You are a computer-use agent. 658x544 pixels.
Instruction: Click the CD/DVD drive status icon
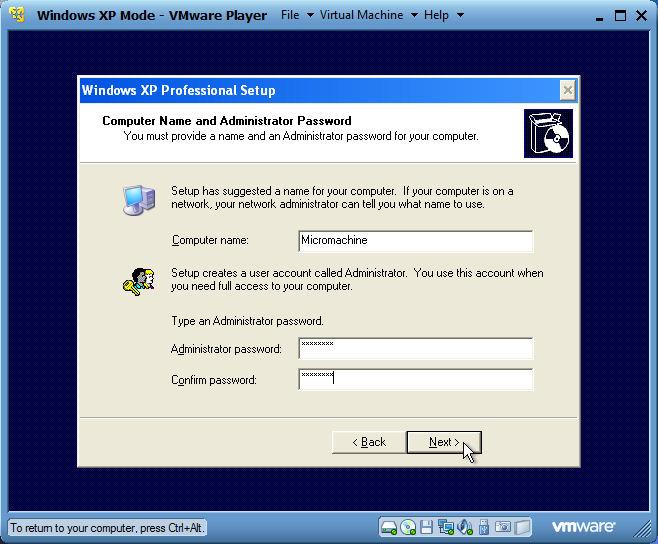coord(408,527)
